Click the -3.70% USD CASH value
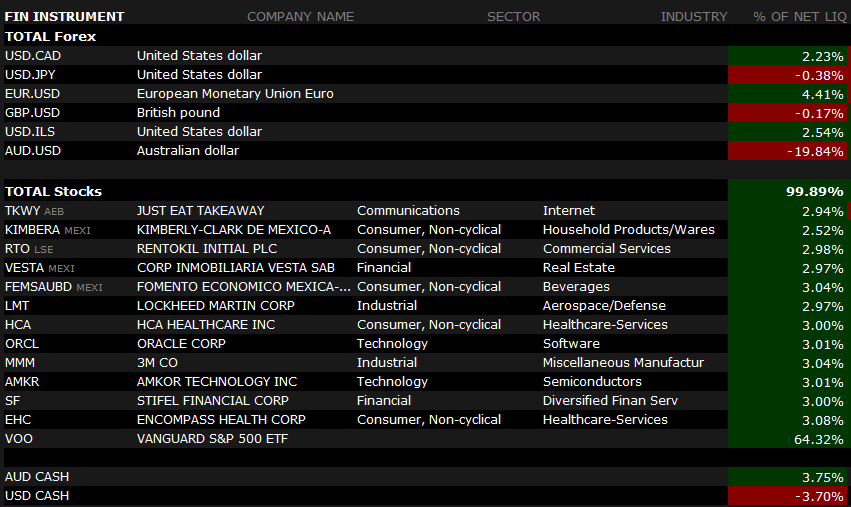The image size is (851, 507). pyautogui.click(x=819, y=496)
